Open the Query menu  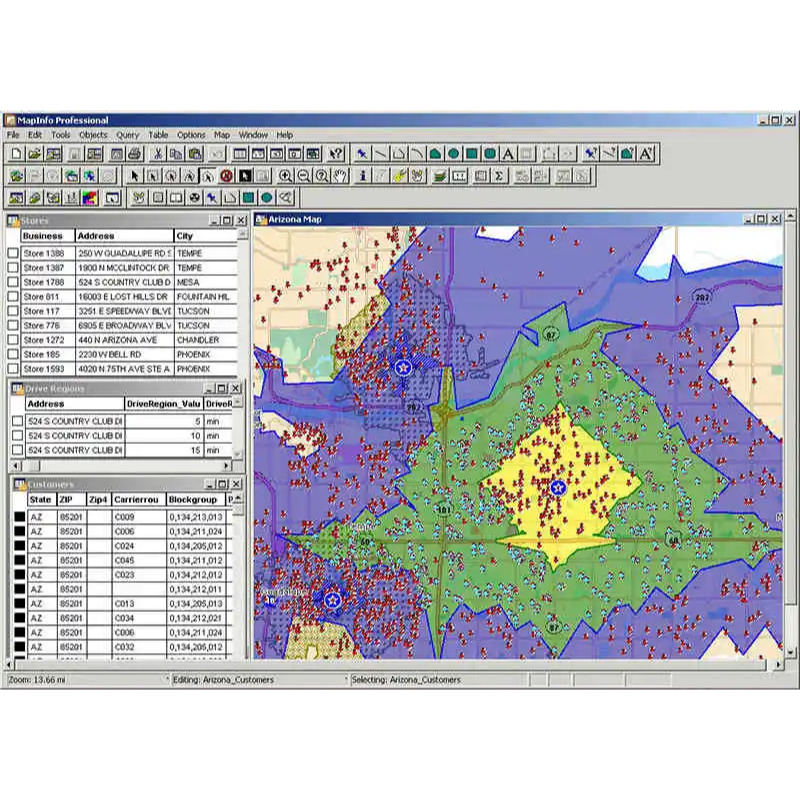pyautogui.click(x=127, y=135)
